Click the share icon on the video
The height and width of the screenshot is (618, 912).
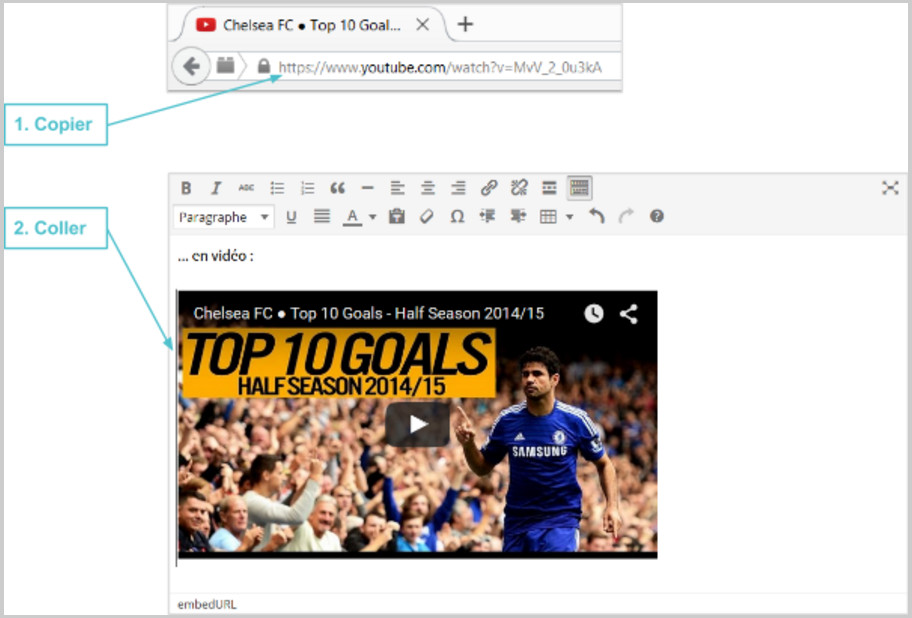pos(629,314)
